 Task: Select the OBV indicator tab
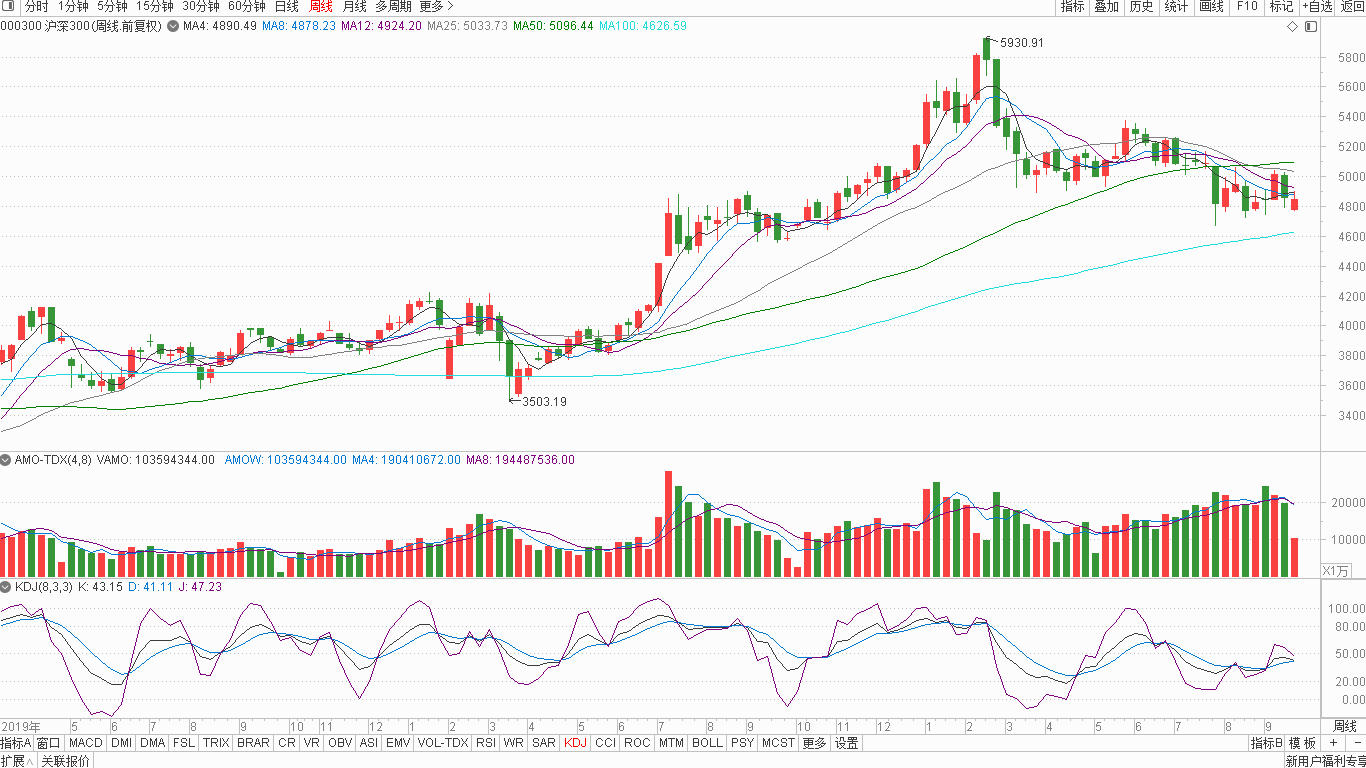340,743
